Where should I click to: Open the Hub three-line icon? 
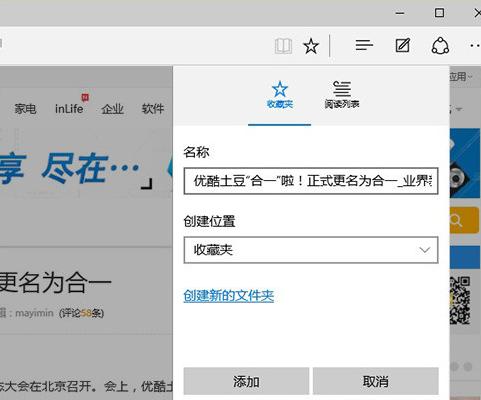(x=364, y=45)
